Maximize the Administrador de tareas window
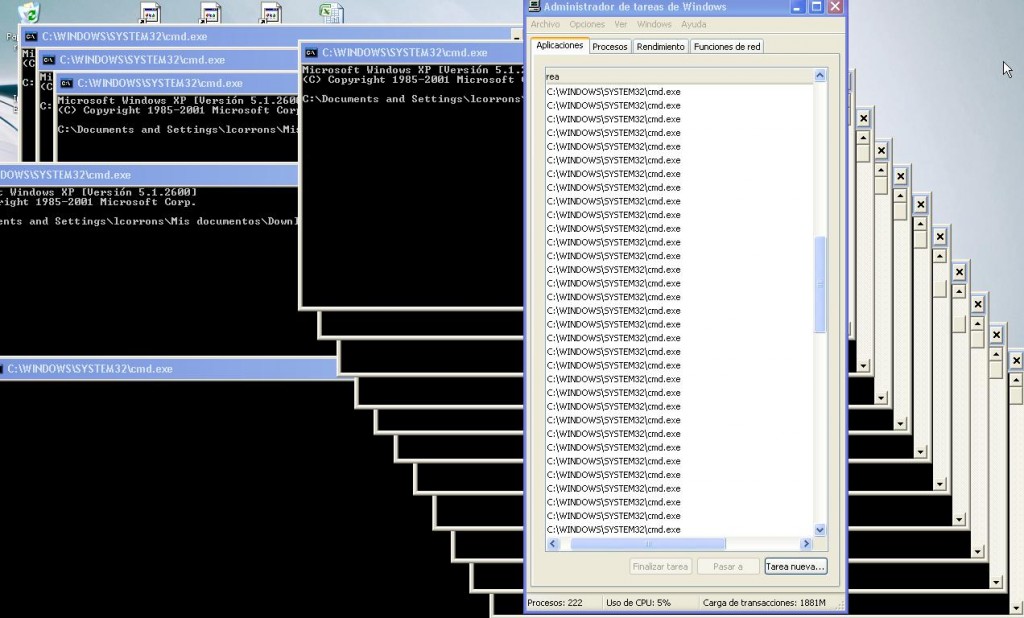Image resolution: width=1024 pixels, height=618 pixels. tap(816, 7)
